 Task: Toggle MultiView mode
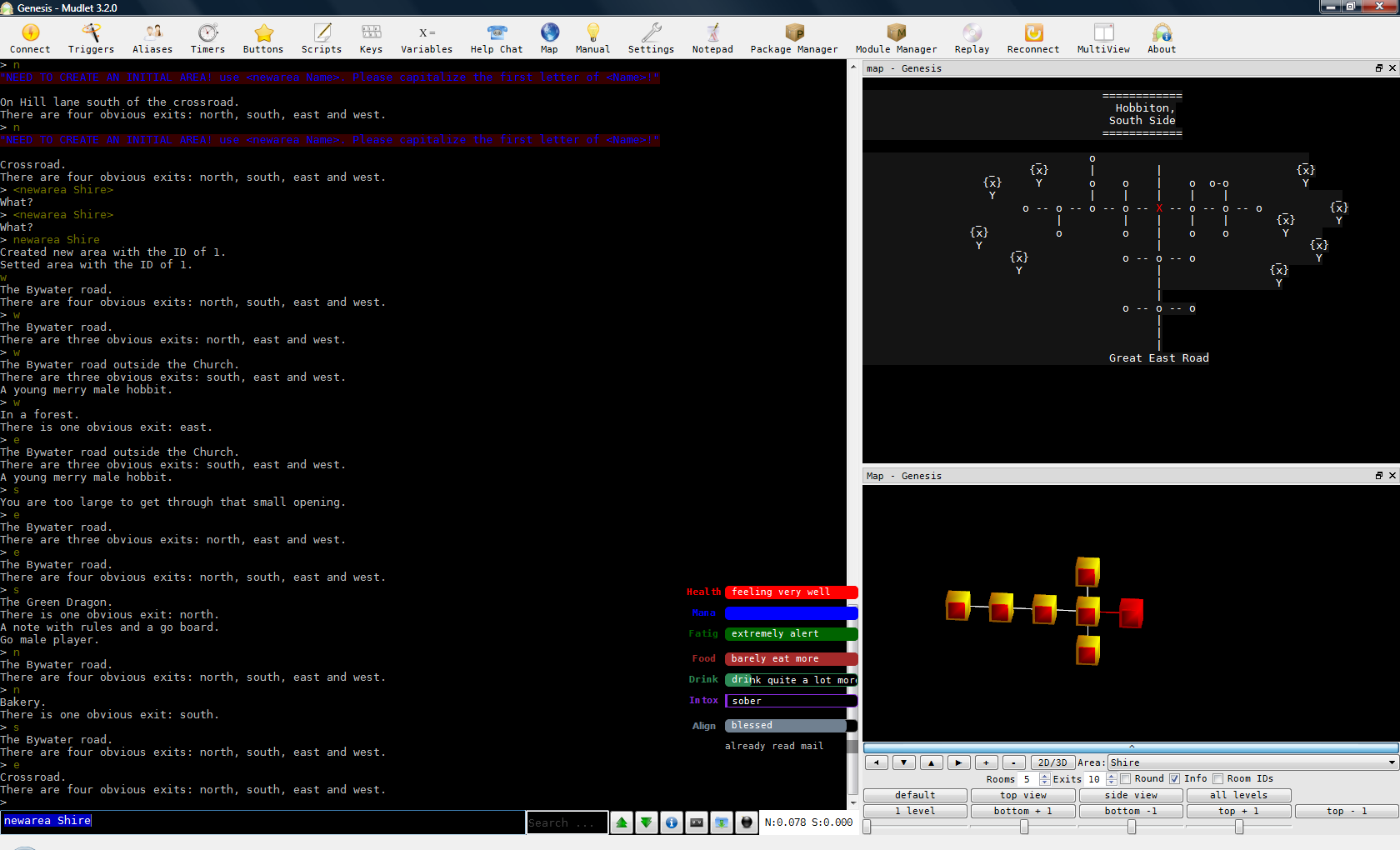pos(1103,38)
